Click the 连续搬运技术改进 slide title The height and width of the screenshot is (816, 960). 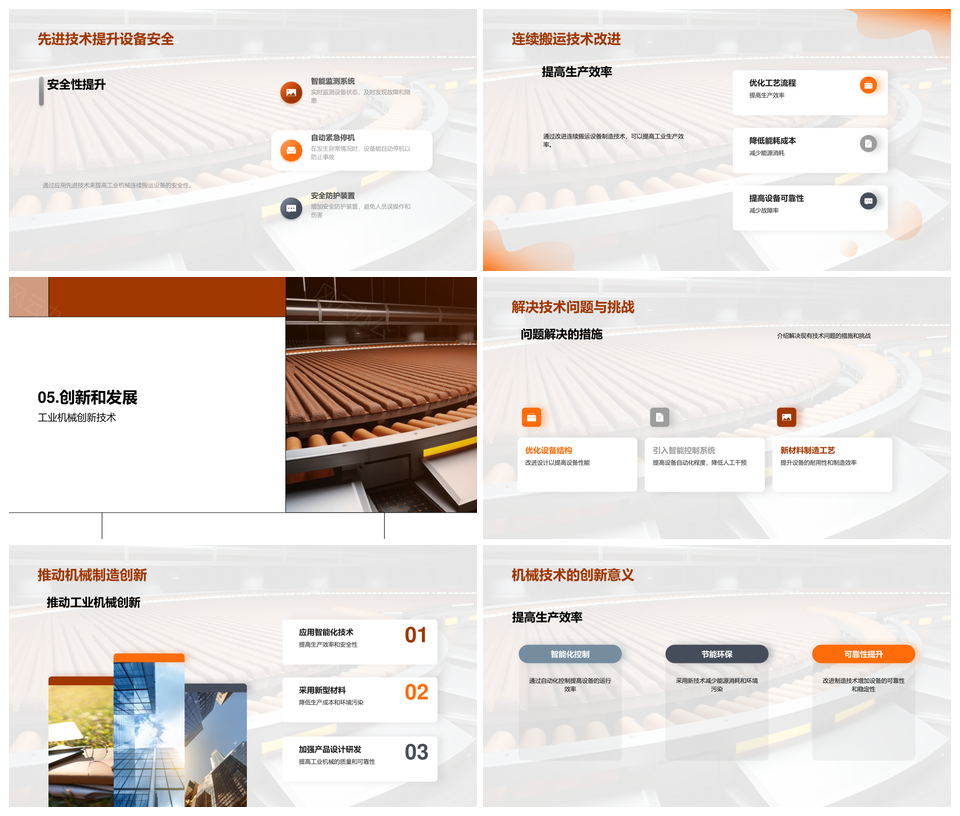tap(566, 39)
